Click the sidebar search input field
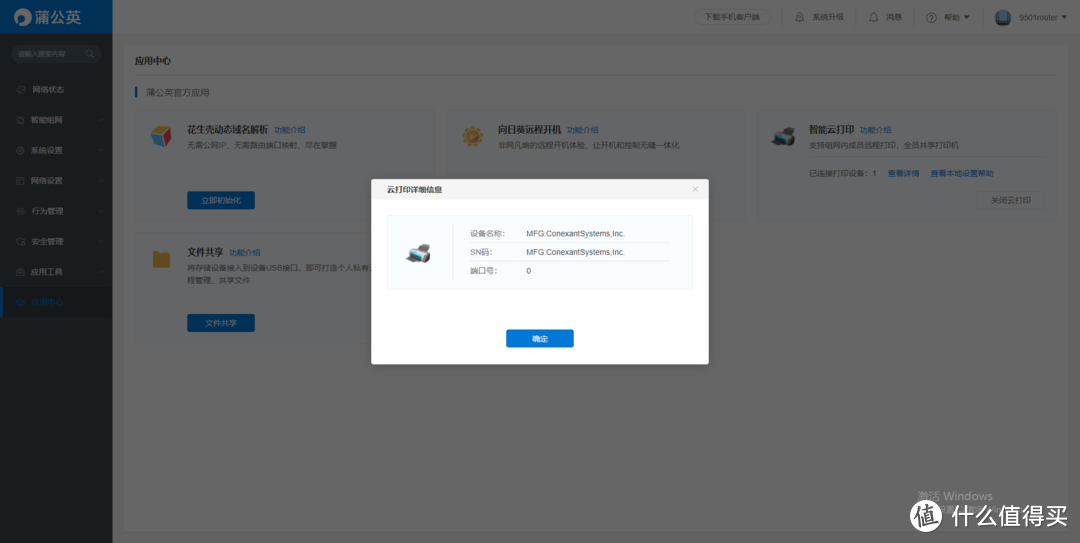The height and width of the screenshot is (543, 1080). click(56, 54)
